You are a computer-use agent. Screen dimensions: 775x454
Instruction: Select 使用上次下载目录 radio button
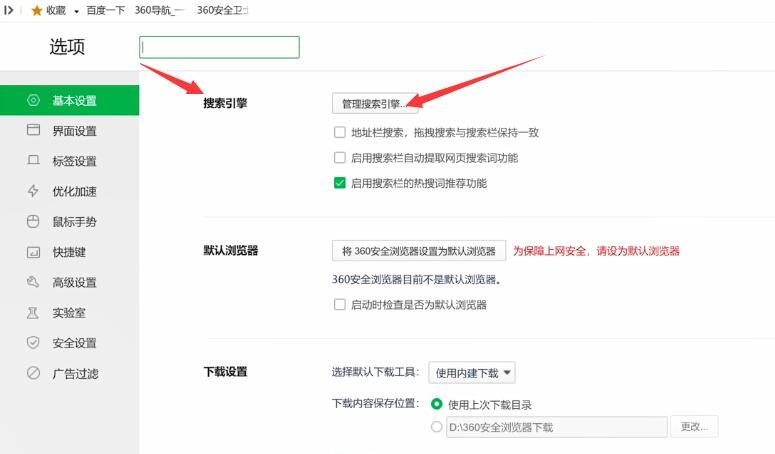(x=436, y=404)
